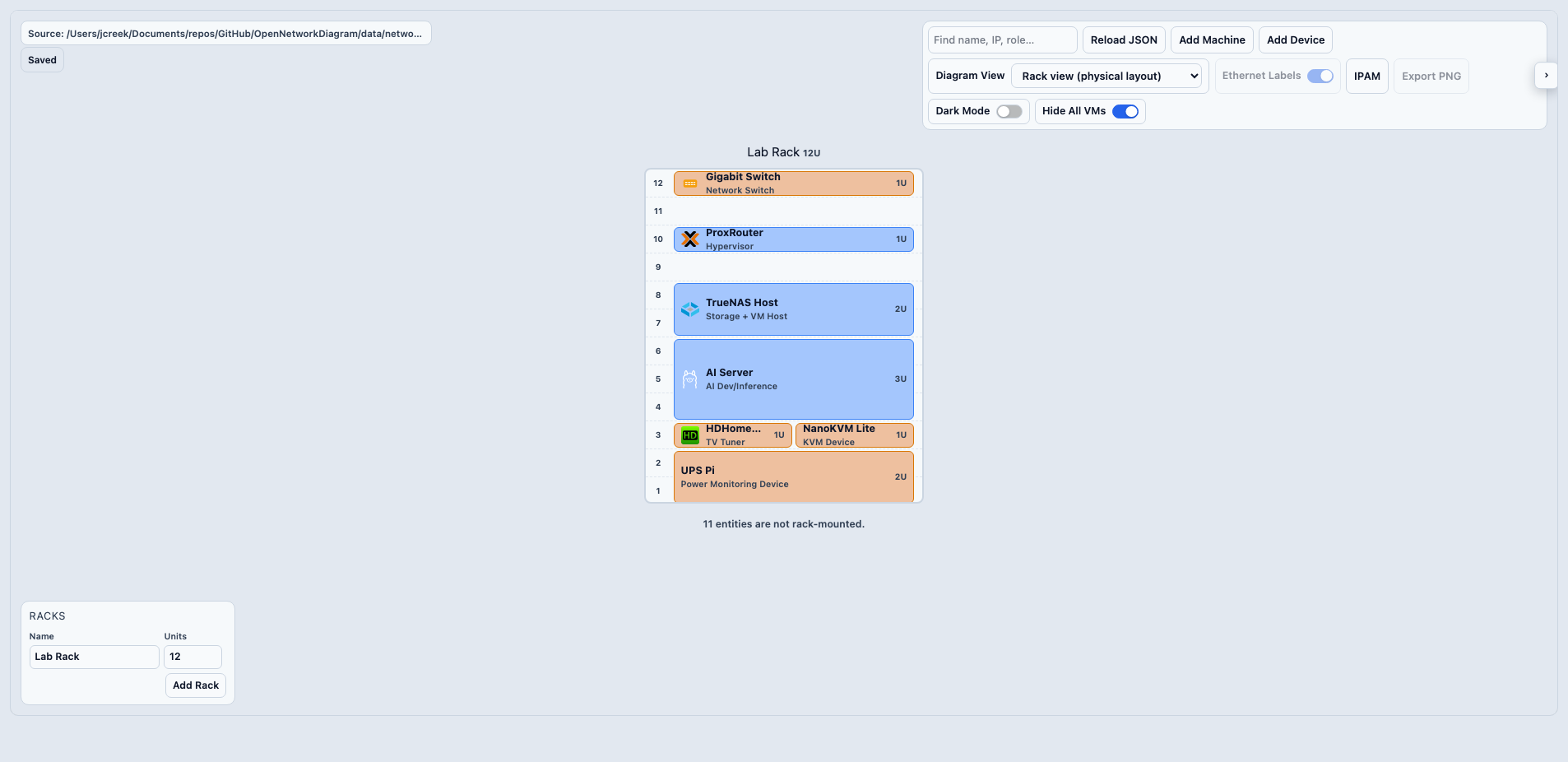1568x762 pixels.
Task: Click the Add Machine button
Action: (1212, 39)
